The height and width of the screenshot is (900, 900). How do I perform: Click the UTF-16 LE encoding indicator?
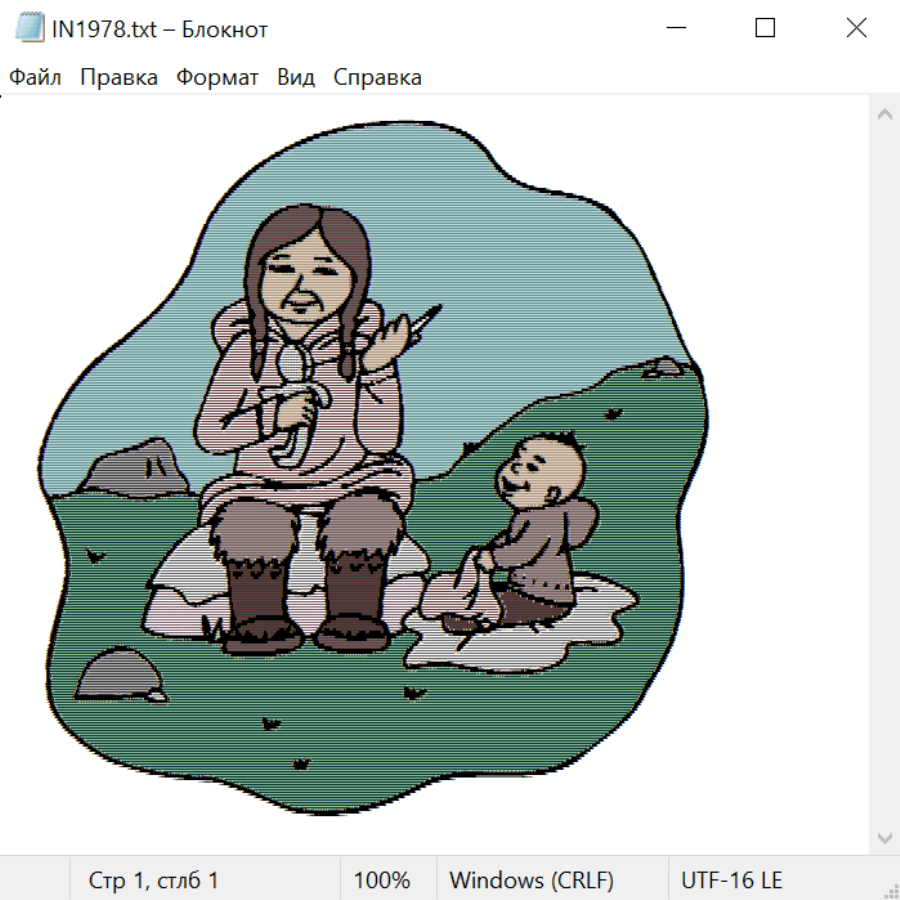(731, 881)
